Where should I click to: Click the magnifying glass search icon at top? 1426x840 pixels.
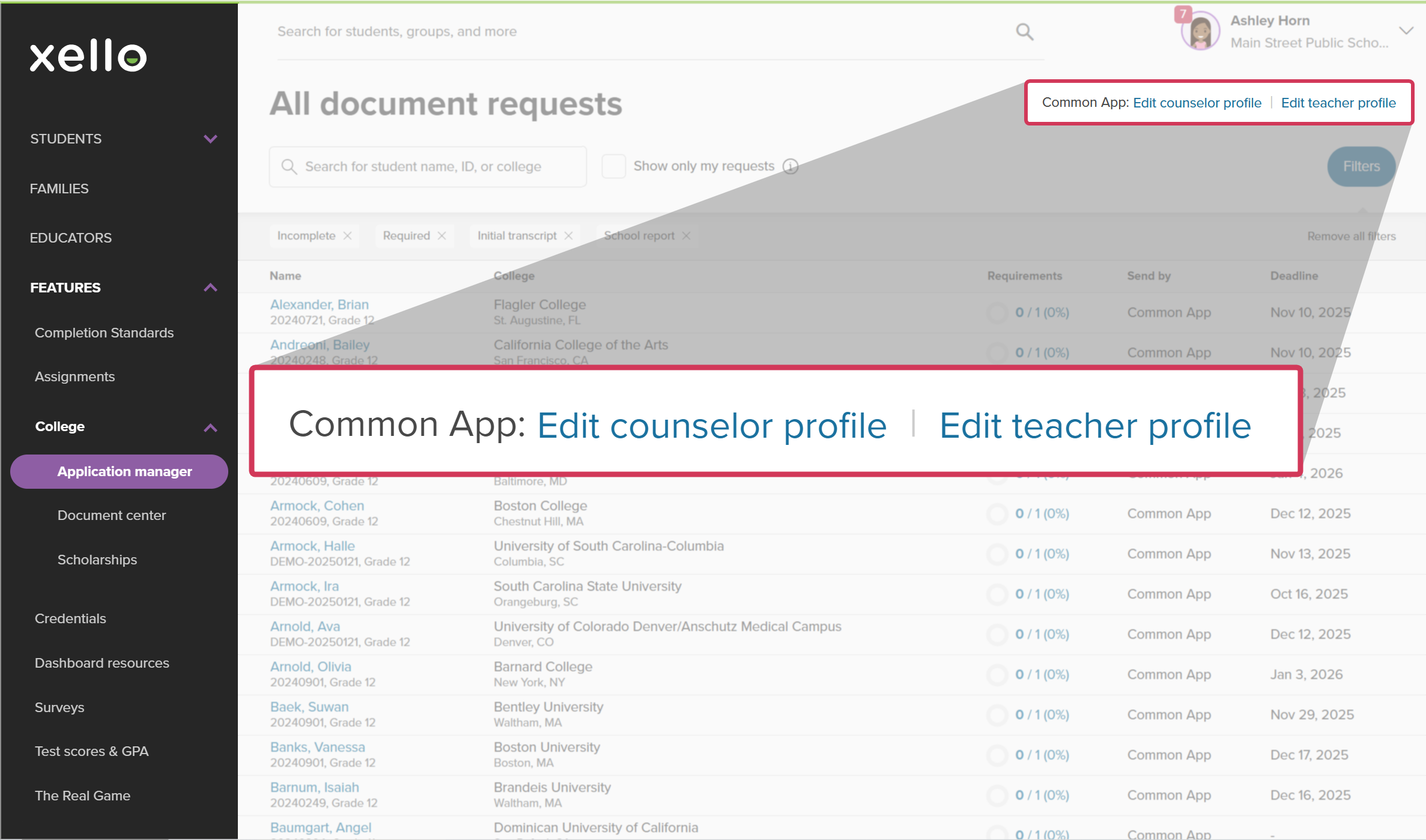[x=1024, y=32]
